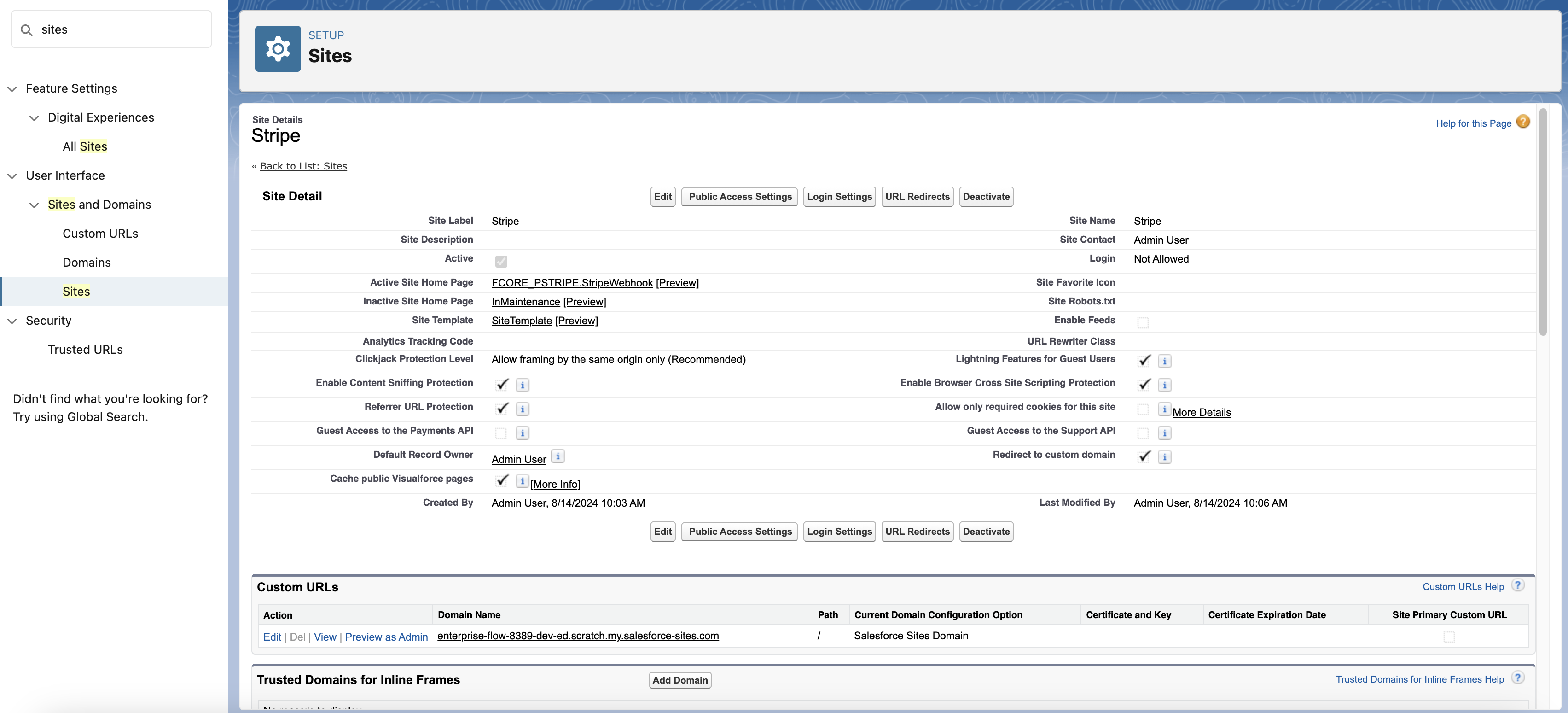Click the top URL Redirects button
Screen dimensions: 1568x713
coord(918,197)
